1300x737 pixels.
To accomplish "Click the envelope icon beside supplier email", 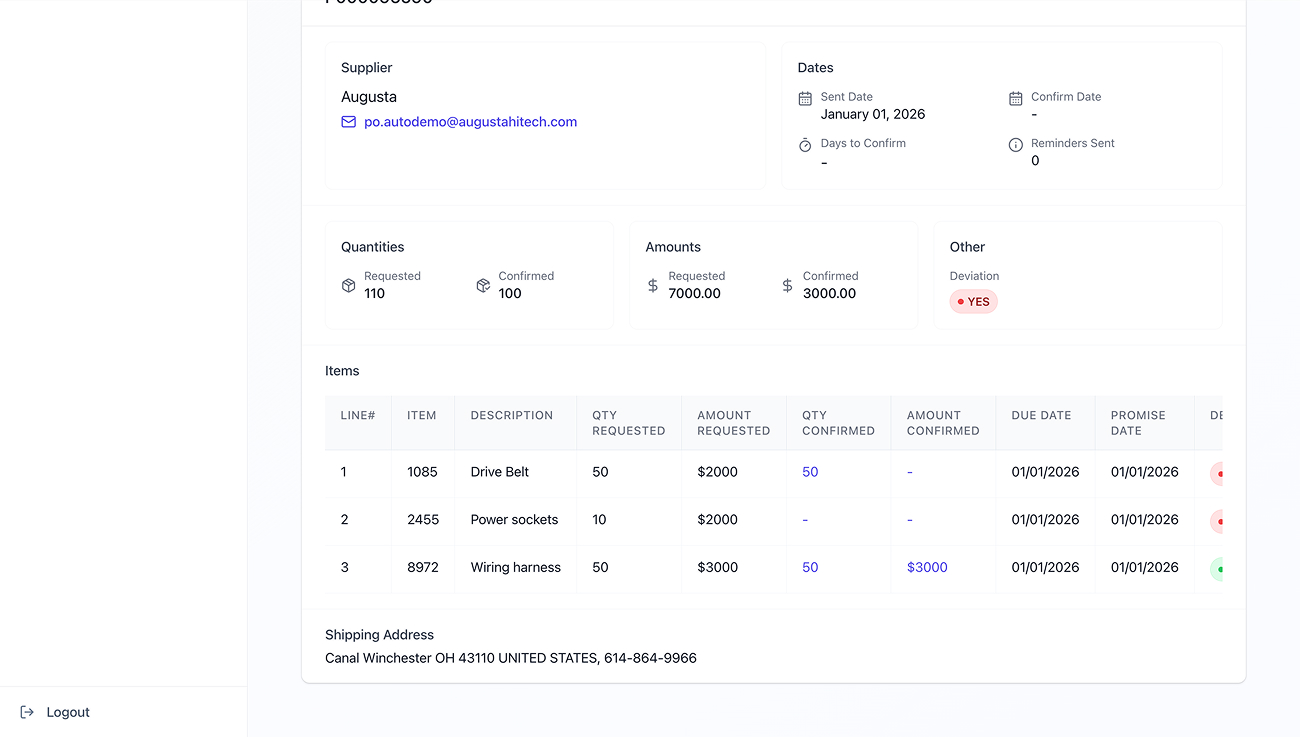I will coord(348,122).
